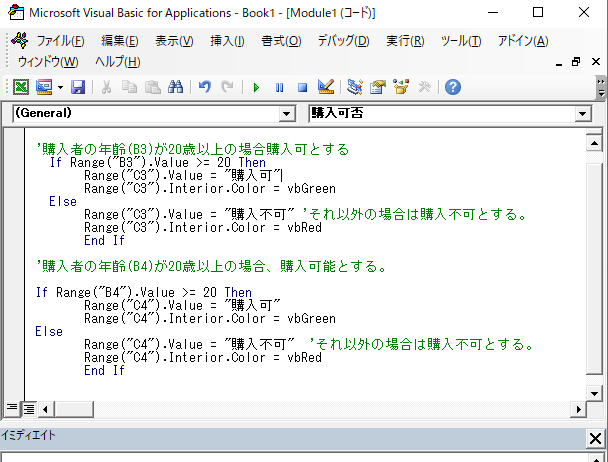608x462 pixels.
Task: Open the 挿入(I) menu
Action: tap(227, 41)
